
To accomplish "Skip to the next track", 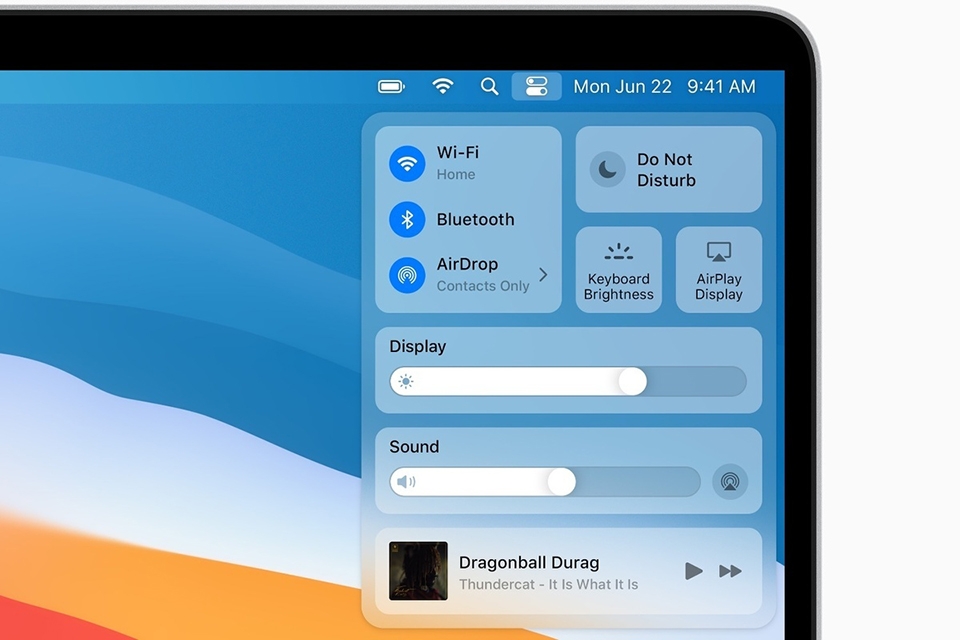I will (731, 570).
